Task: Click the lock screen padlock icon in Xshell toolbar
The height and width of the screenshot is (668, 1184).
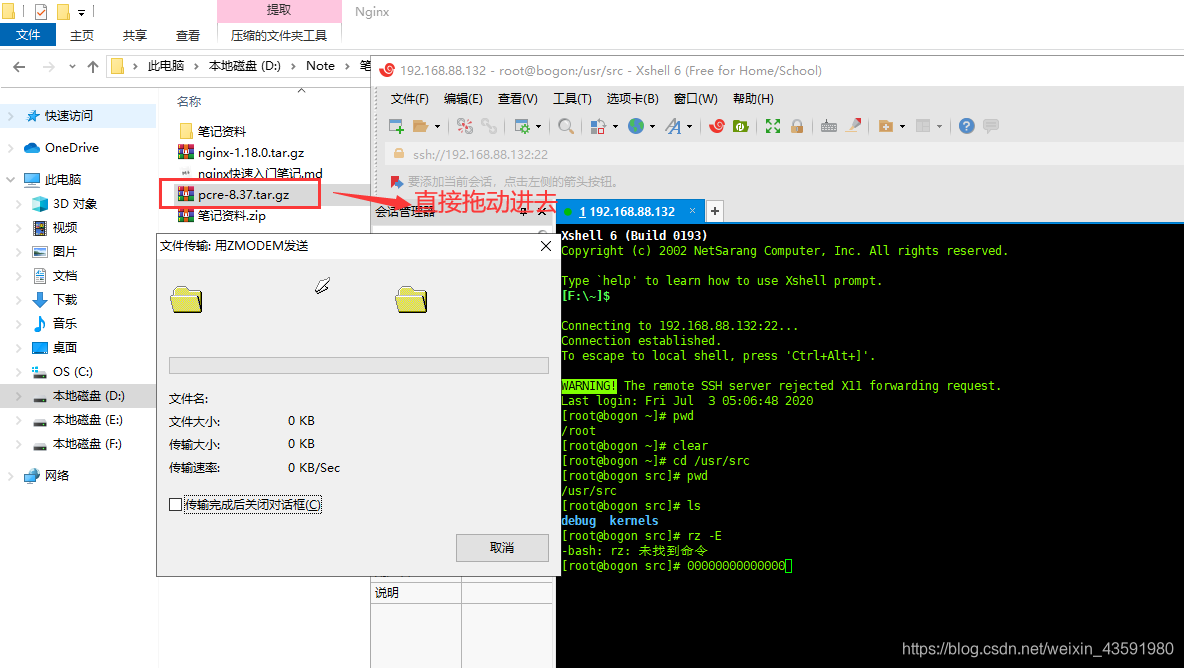Action: click(797, 126)
